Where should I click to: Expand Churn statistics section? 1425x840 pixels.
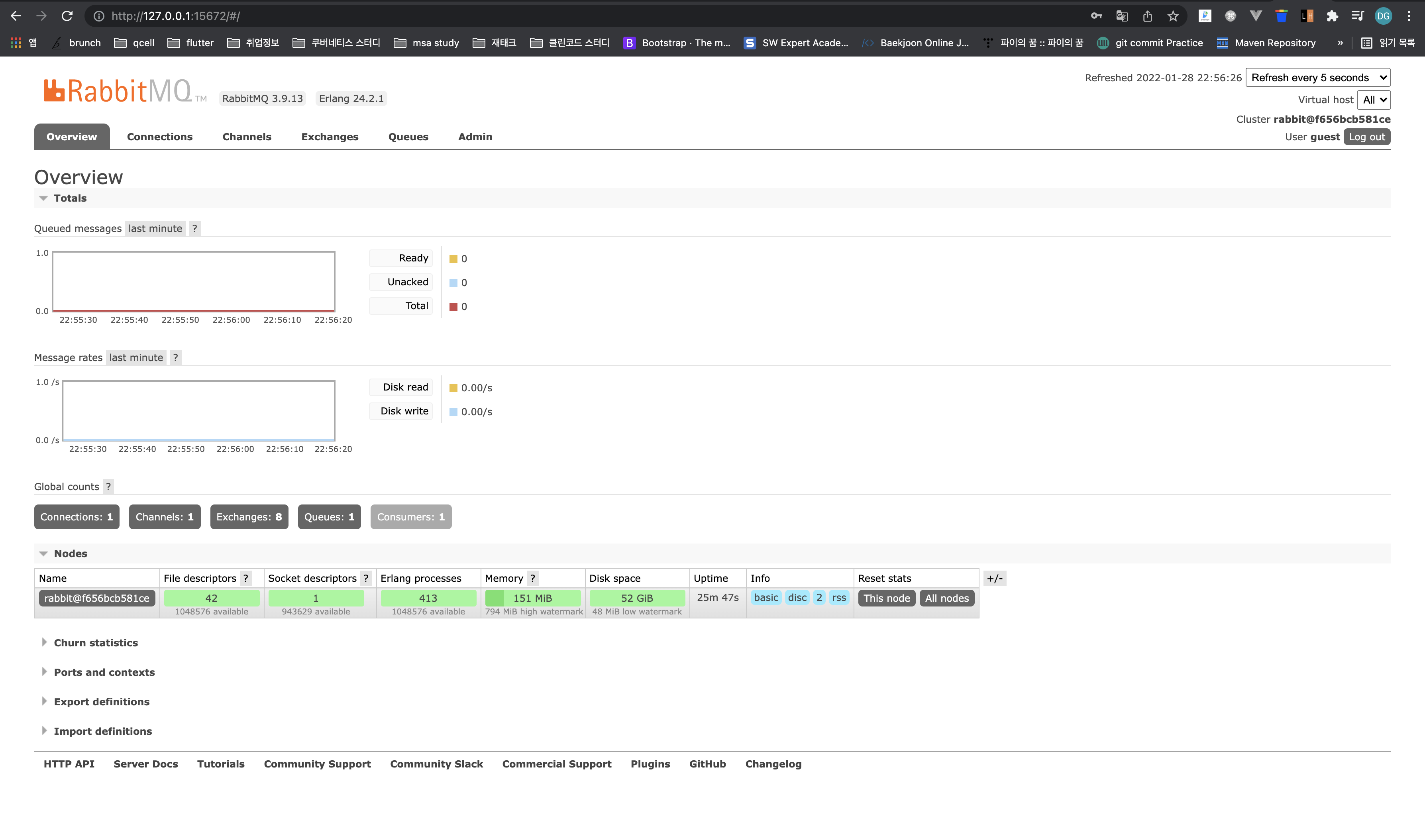[x=95, y=643]
